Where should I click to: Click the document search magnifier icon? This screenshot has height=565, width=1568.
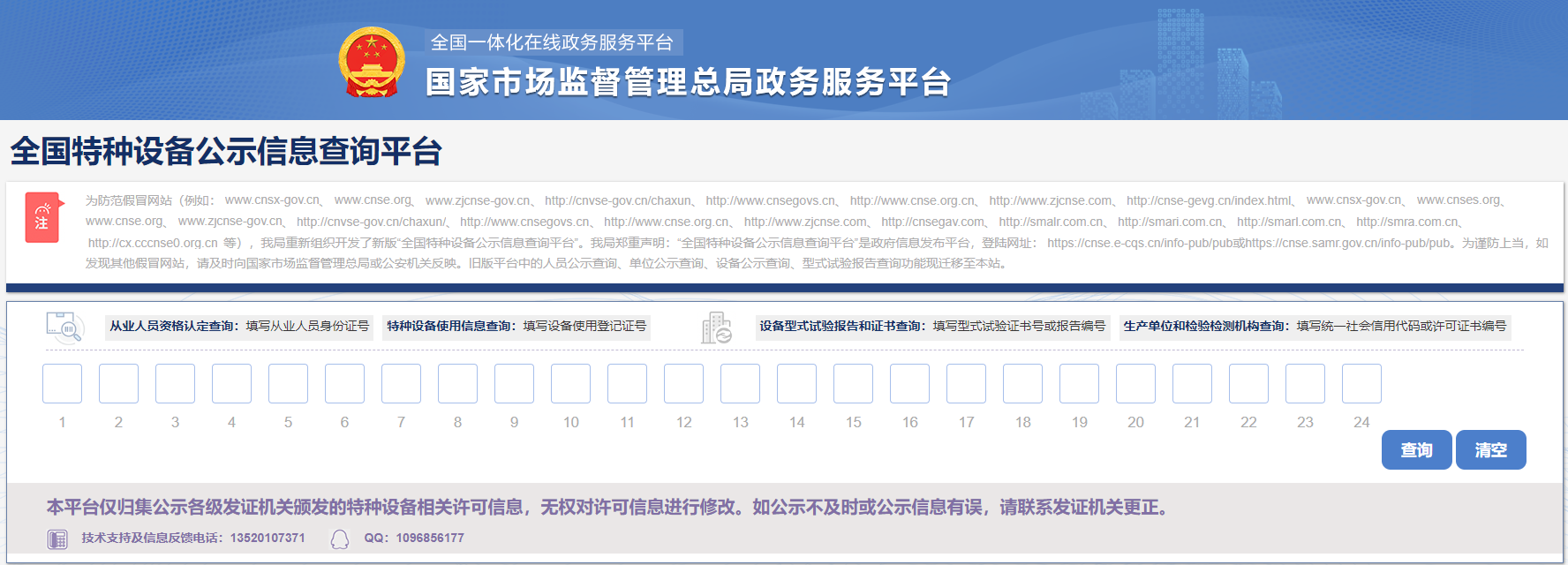[x=64, y=328]
